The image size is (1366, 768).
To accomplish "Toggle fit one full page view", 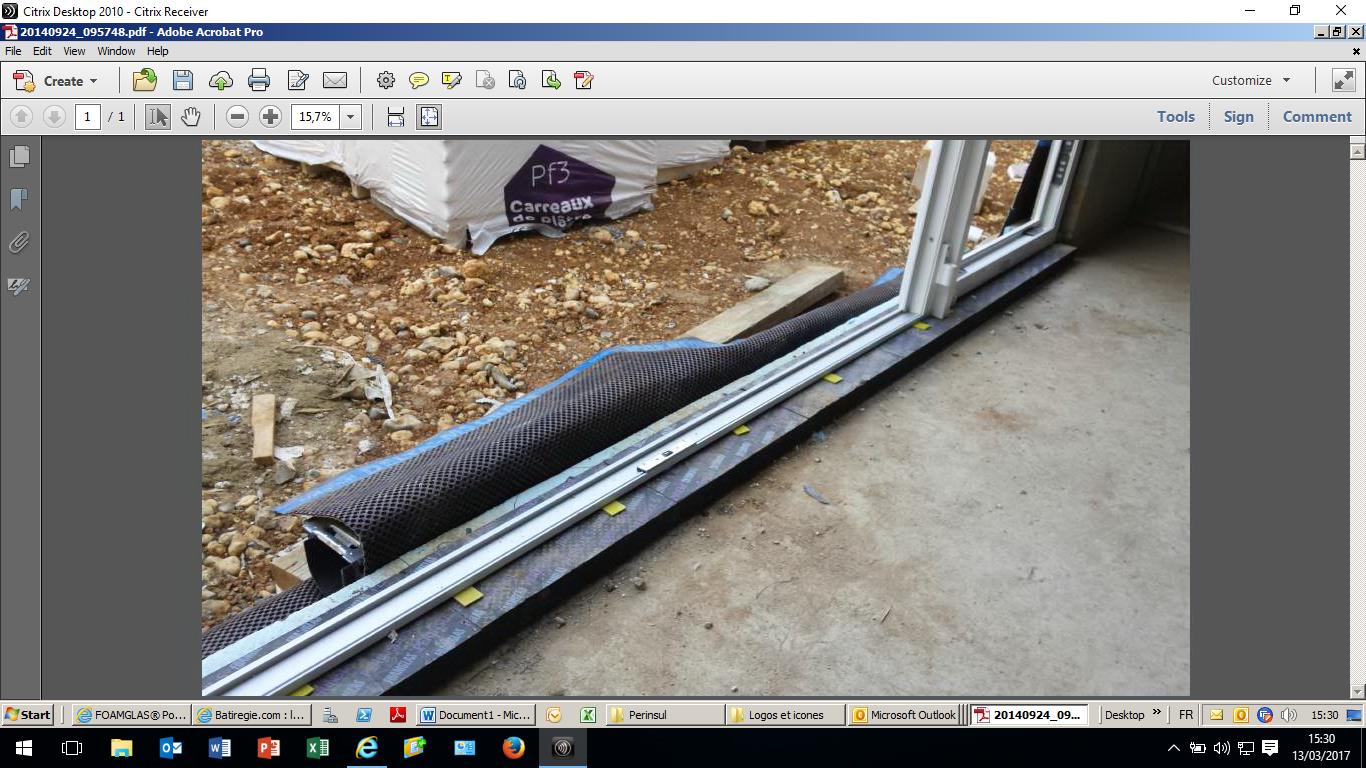I will pos(429,117).
